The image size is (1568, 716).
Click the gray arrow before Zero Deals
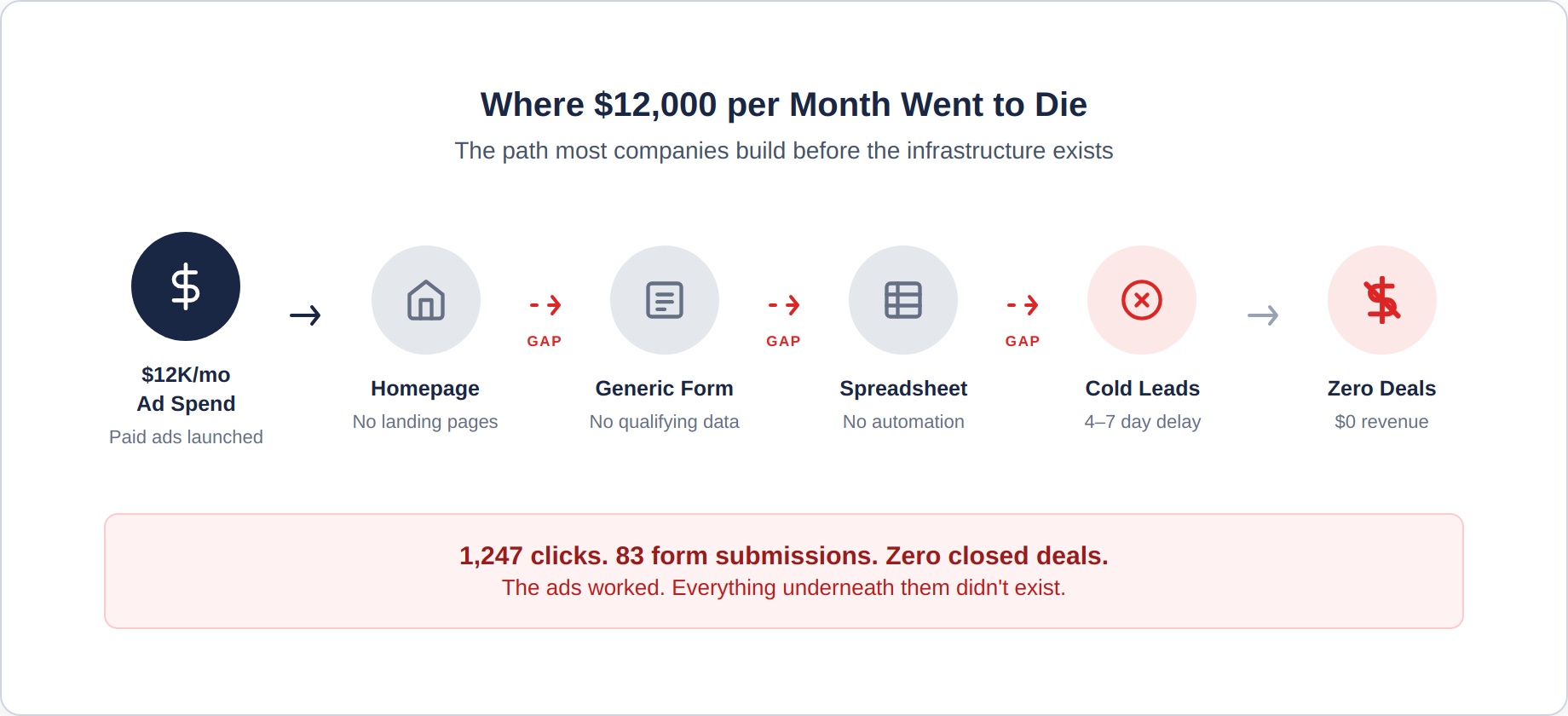point(1263,315)
